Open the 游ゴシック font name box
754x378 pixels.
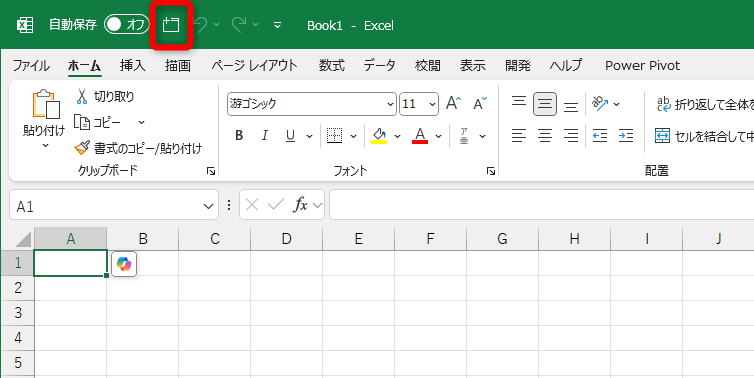pyautogui.click(x=312, y=104)
